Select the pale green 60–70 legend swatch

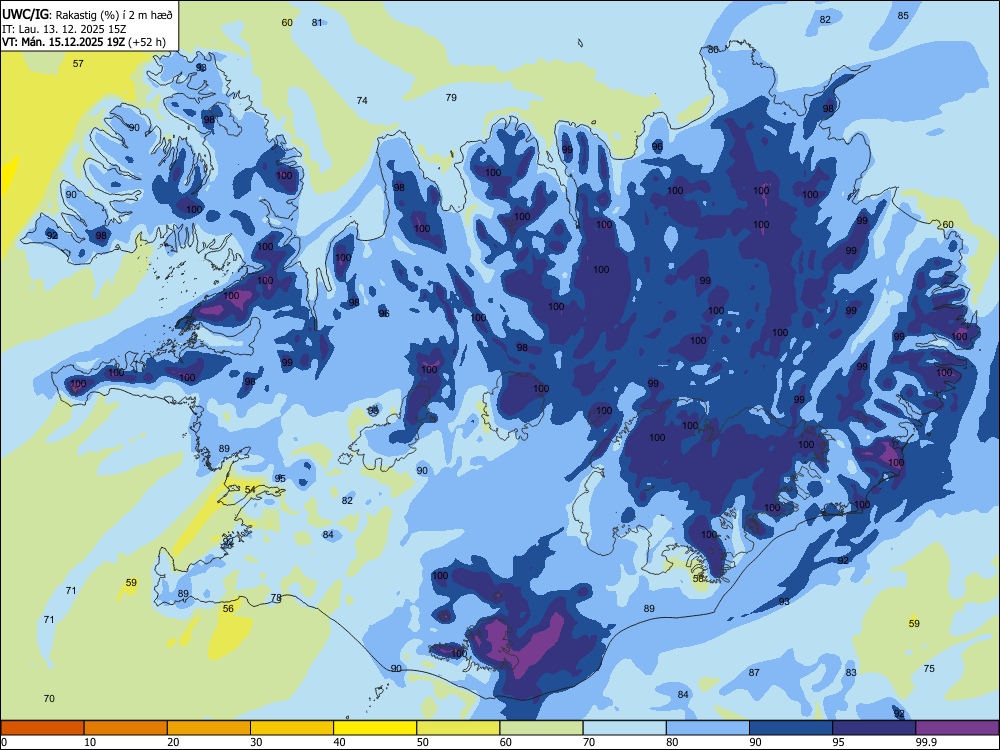coord(541,728)
